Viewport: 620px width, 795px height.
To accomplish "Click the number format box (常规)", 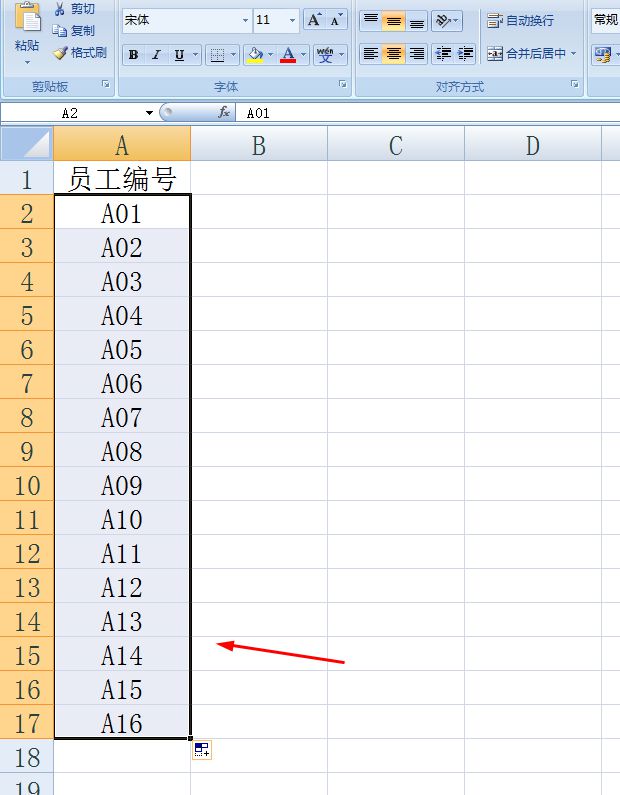I will click(605, 20).
